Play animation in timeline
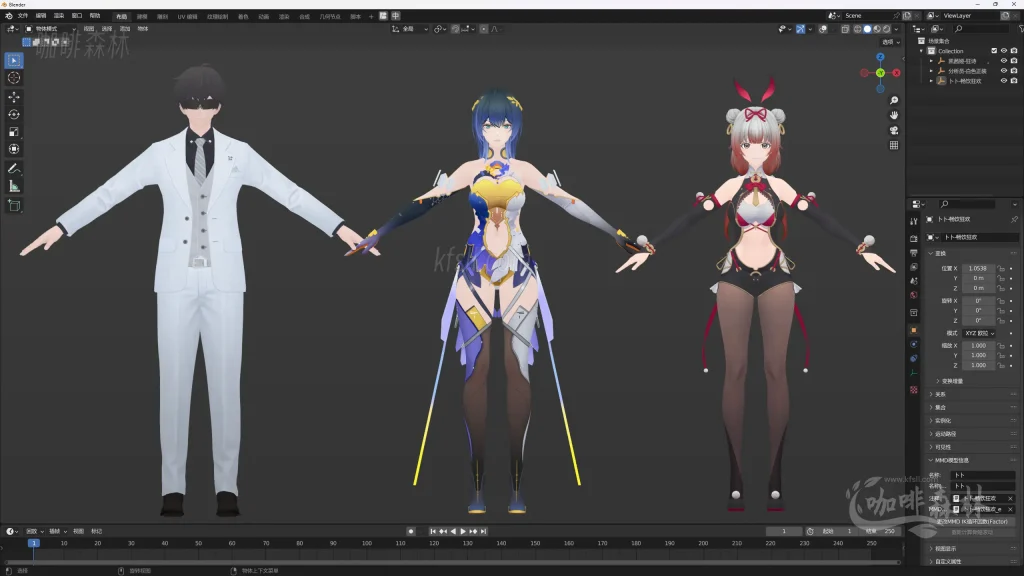The height and width of the screenshot is (576, 1024). (x=463, y=532)
